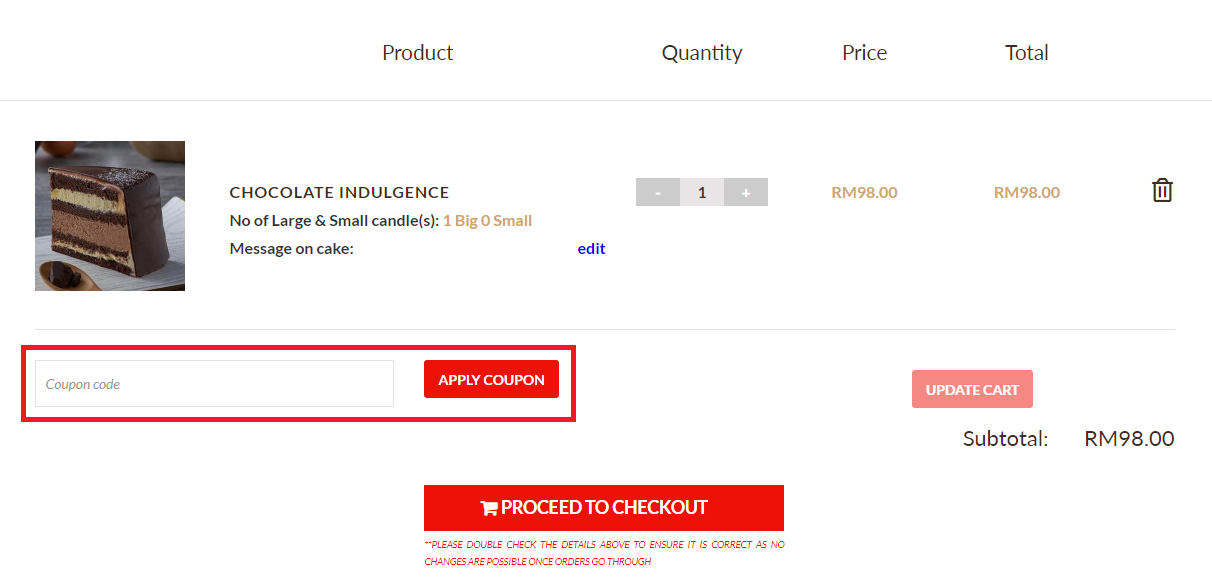Image resolution: width=1212 pixels, height=585 pixels.
Task: Click the 'Message on cake:' label
Action: pos(291,249)
